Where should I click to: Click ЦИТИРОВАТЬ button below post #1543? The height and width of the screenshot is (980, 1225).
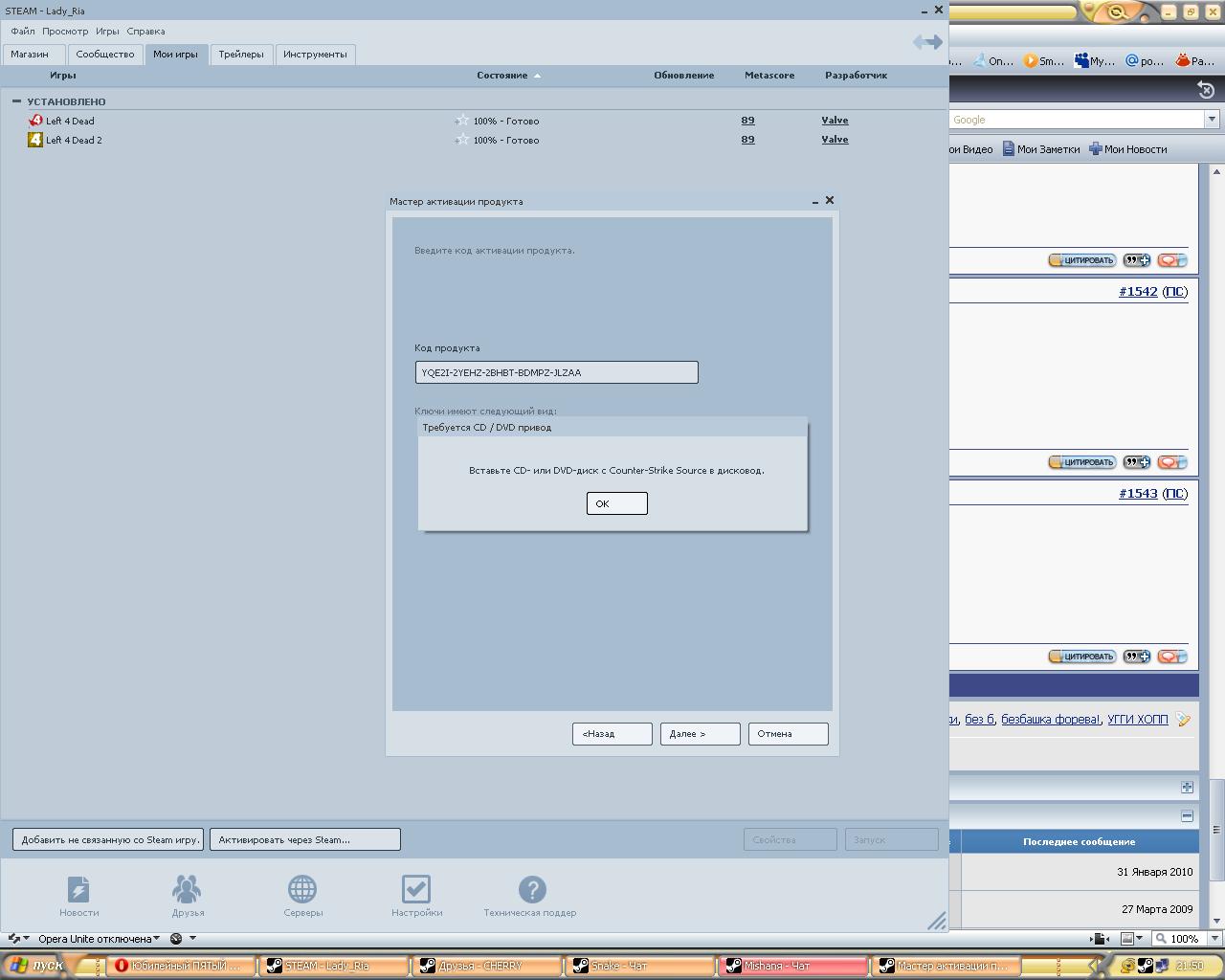click(x=1082, y=657)
